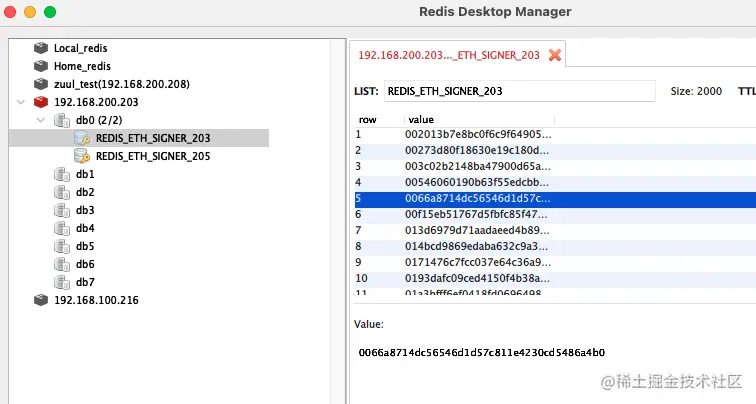Close the ETH_SIGNER_203 tab
Image resolution: width=756 pixels, height=404 pixels.
point(555,55)
